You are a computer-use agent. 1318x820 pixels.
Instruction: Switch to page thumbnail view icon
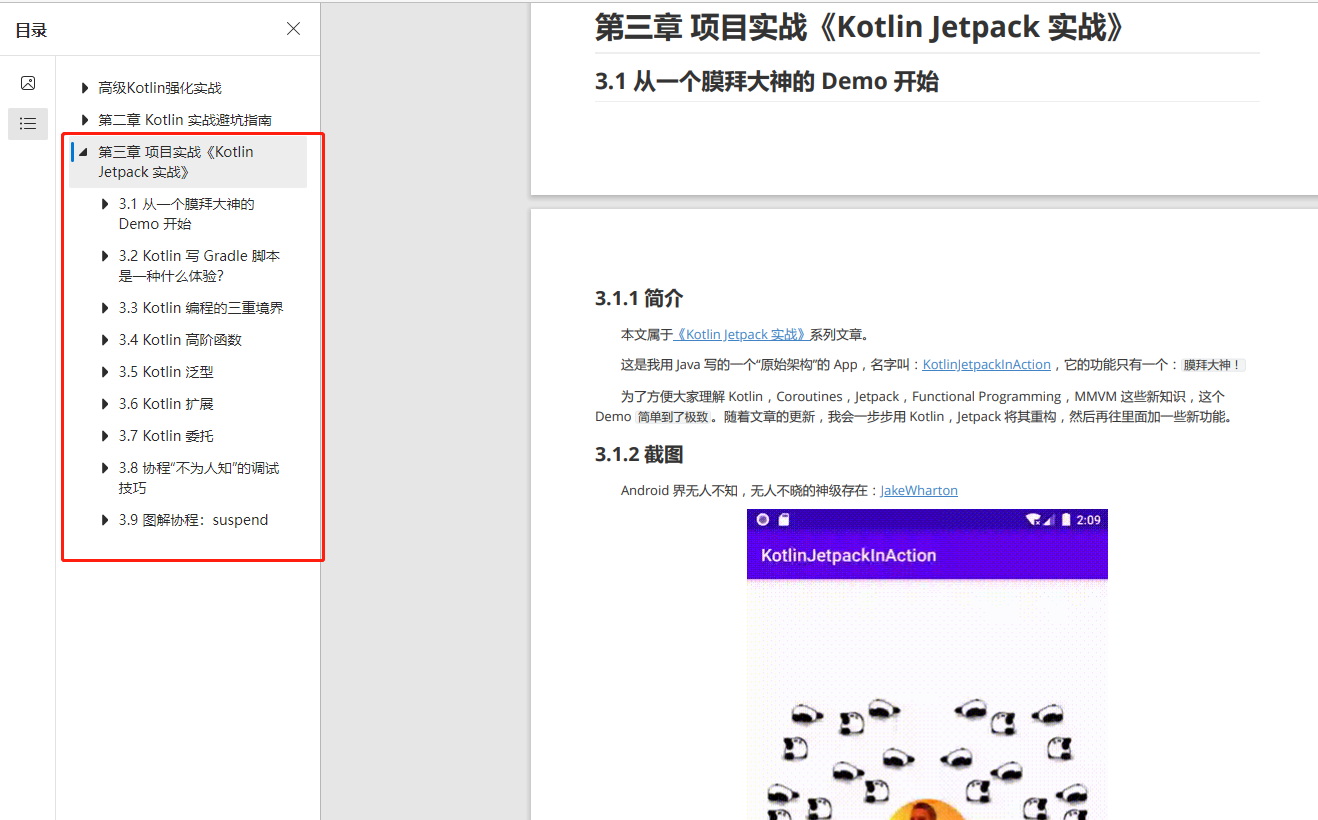[x=28, y=83]
